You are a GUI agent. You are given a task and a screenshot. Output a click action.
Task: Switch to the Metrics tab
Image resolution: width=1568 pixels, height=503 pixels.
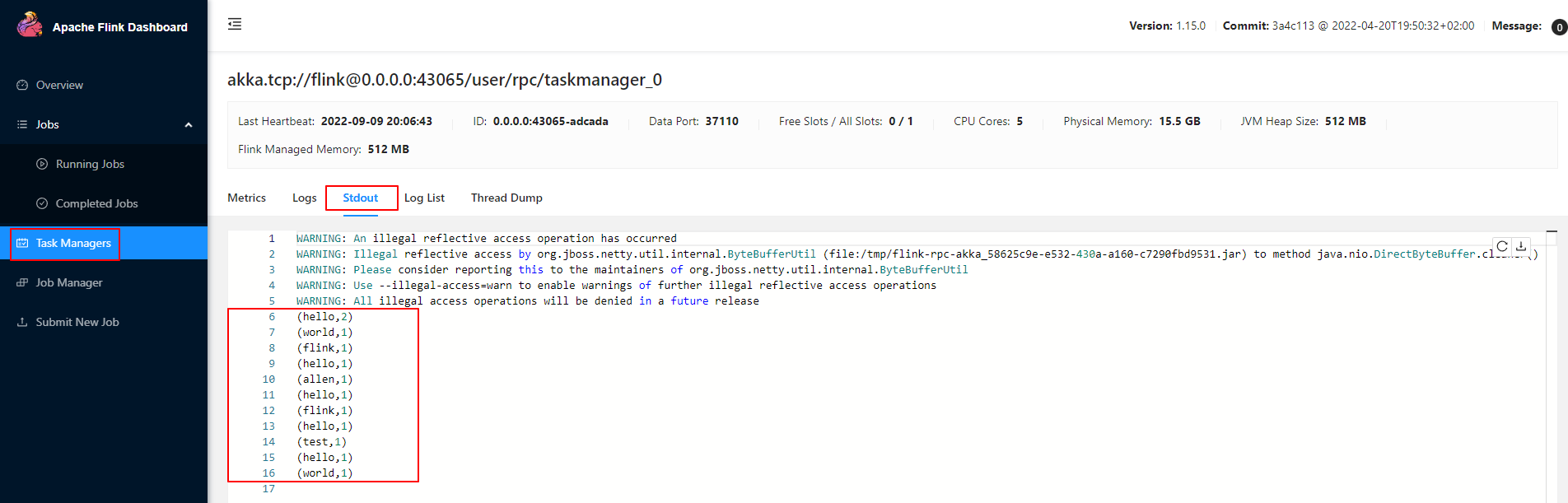point(246,198)
